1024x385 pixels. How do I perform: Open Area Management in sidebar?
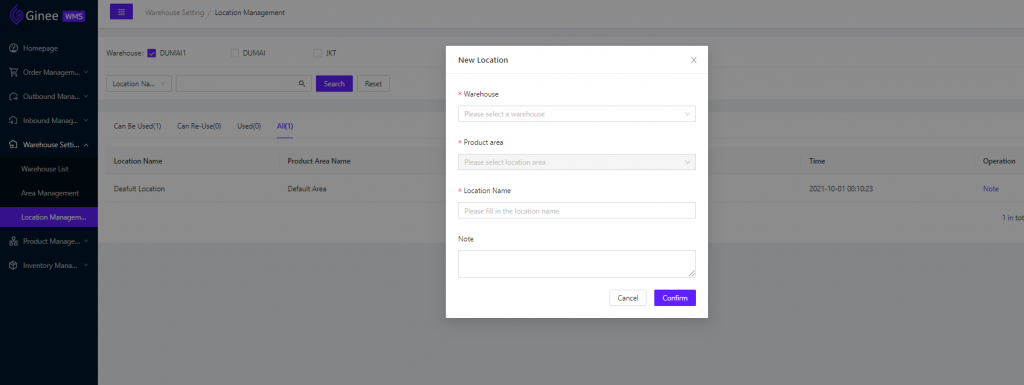(x=50, y=193)
